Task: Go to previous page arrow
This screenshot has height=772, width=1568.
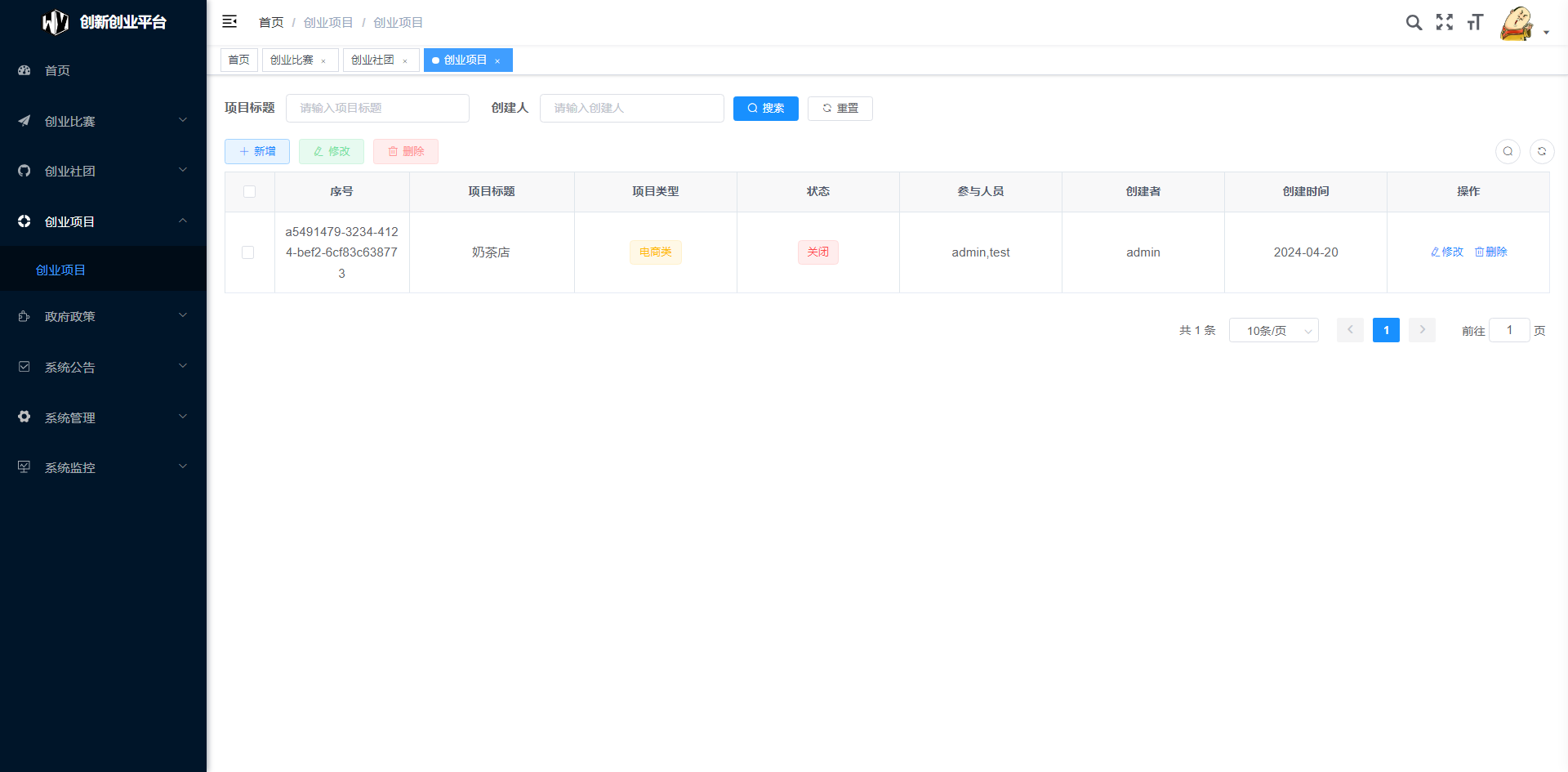Action: click(1350, 330)
